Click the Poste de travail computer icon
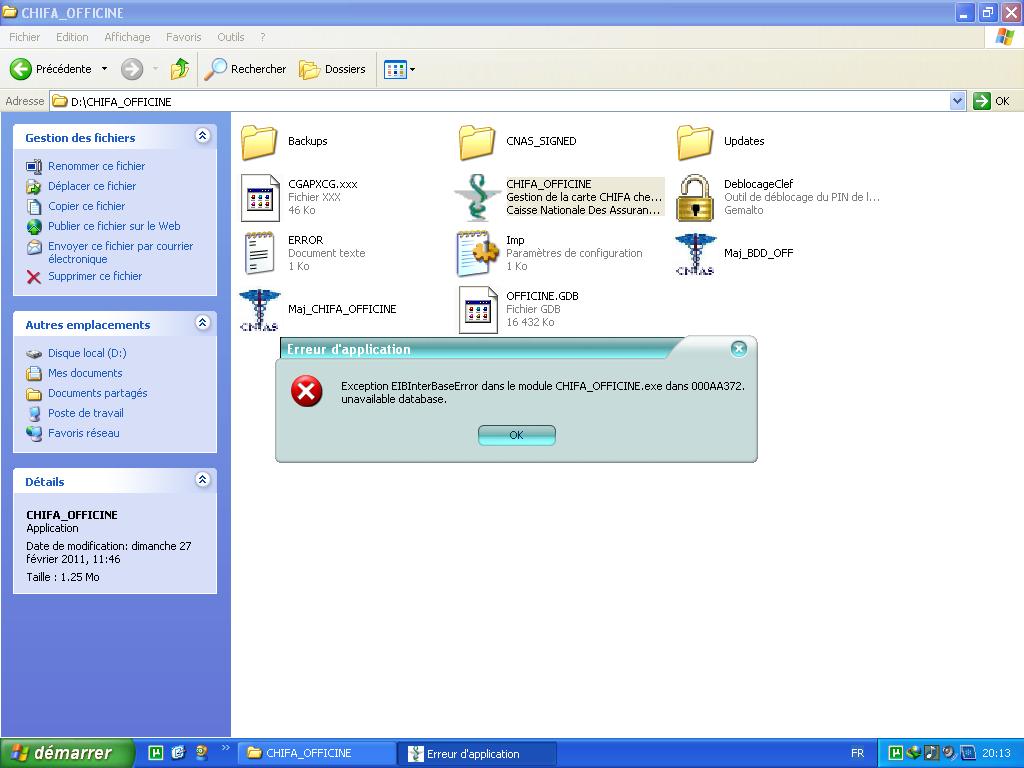This screenshot has width=1024, height=768. (x=34, y=413)
